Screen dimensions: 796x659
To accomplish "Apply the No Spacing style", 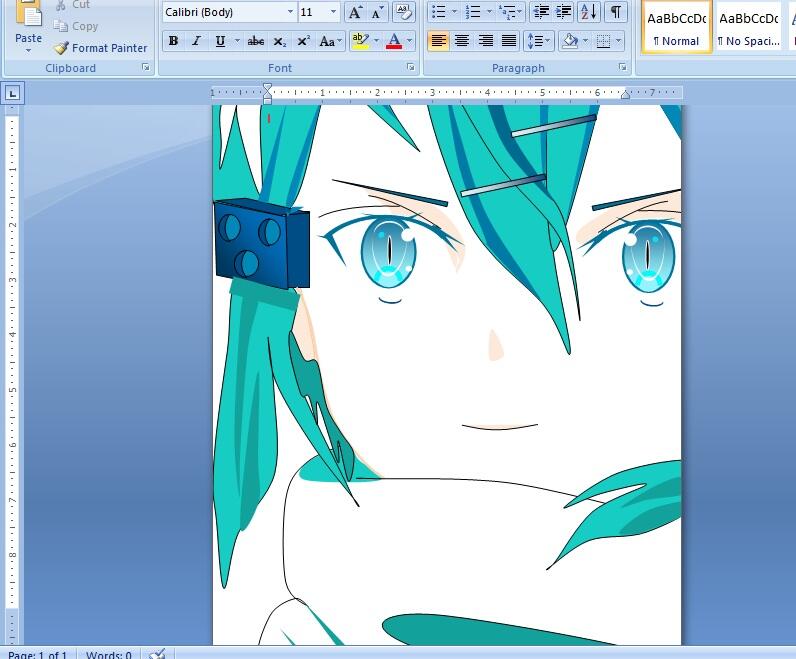I will click(748, 26).
